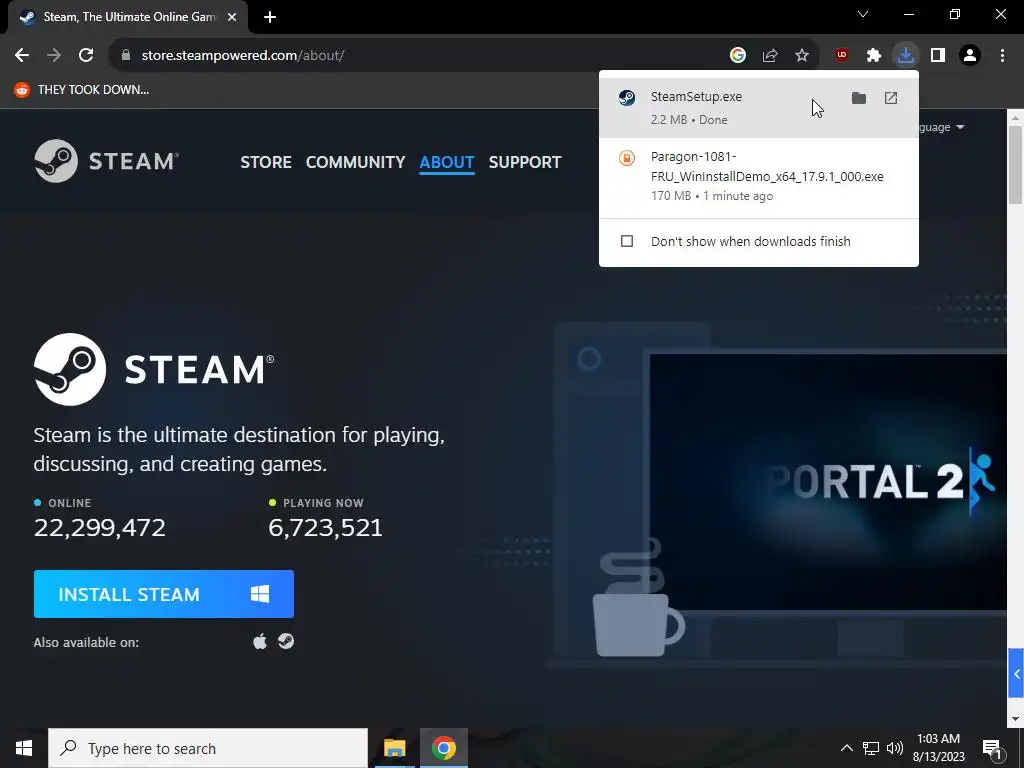Viewport: 1024px width, 768px height.
Task: Show hidden system tray icons
Action: (846, 748)
